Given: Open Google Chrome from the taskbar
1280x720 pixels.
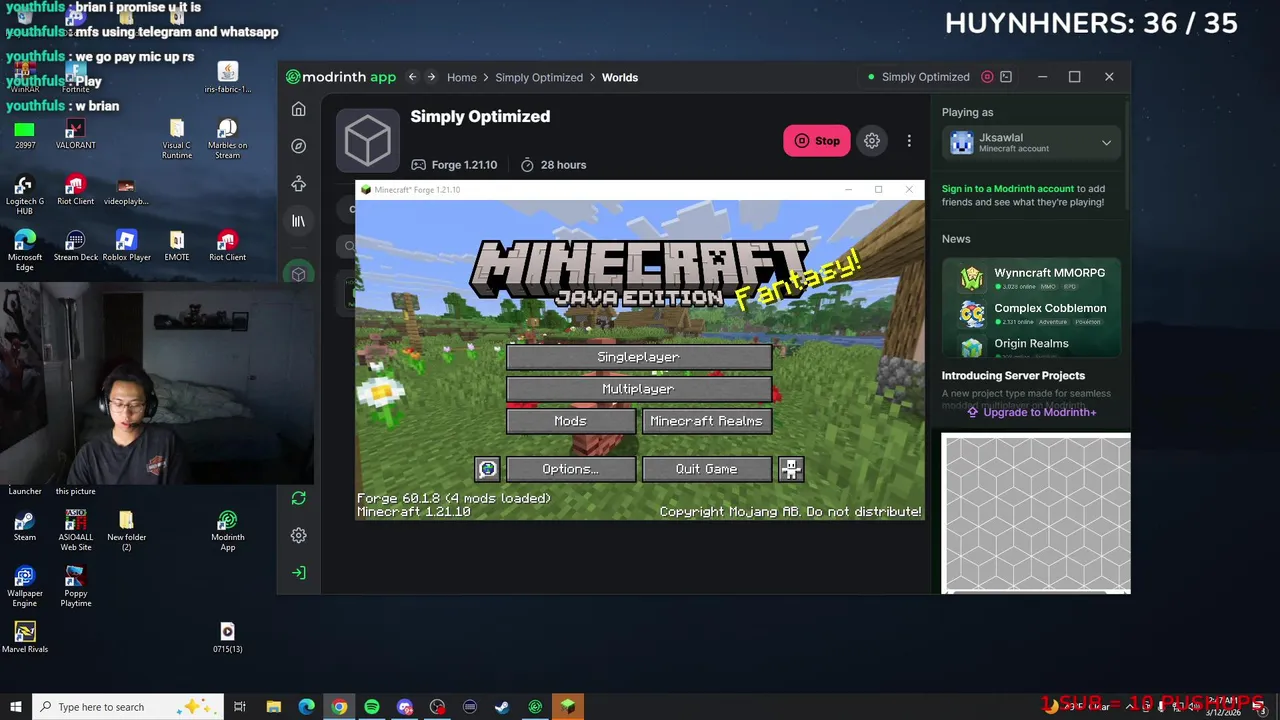Looking at the screenshot, I should tap(339, 707).
